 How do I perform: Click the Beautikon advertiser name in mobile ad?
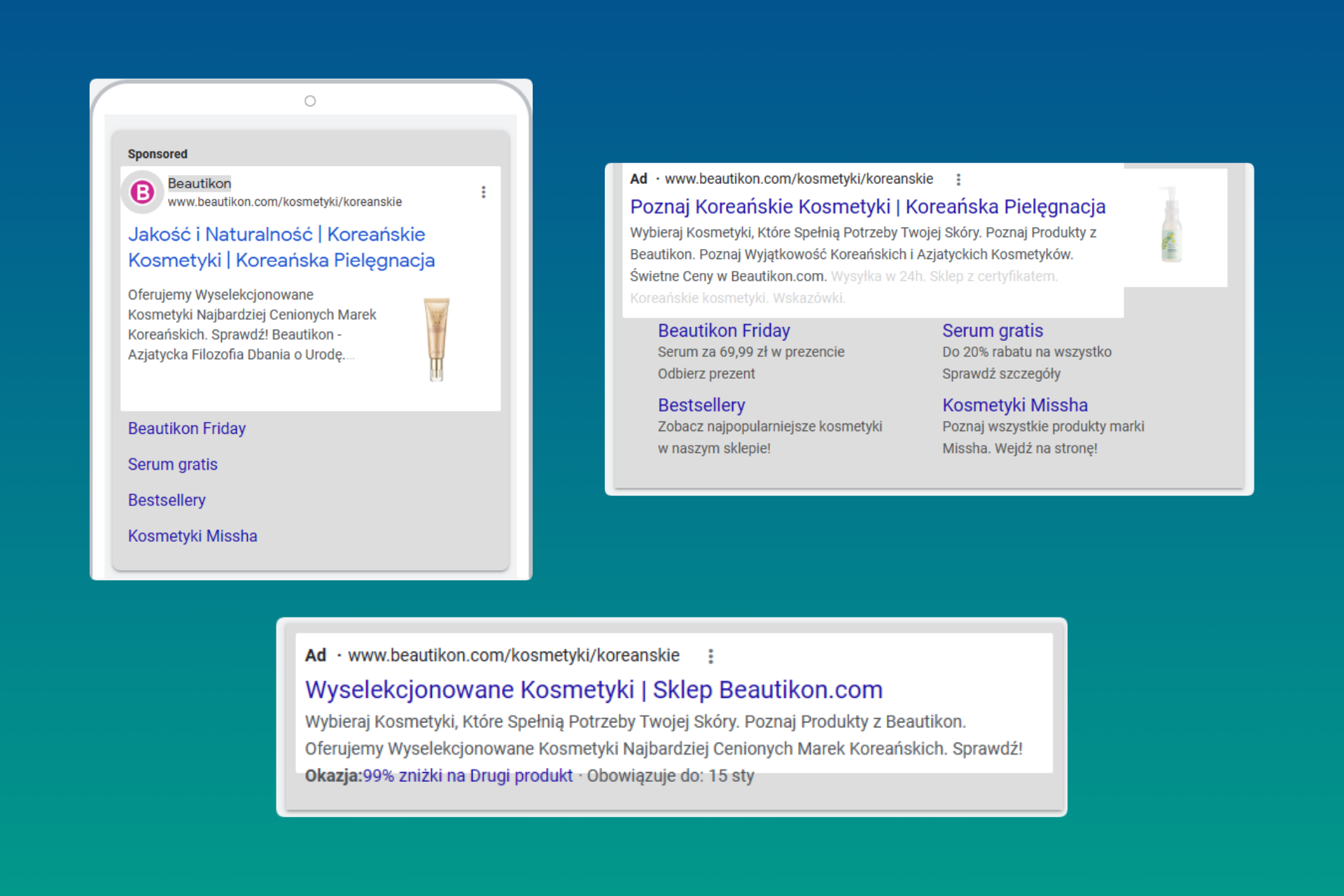click(x=199, y=183)
